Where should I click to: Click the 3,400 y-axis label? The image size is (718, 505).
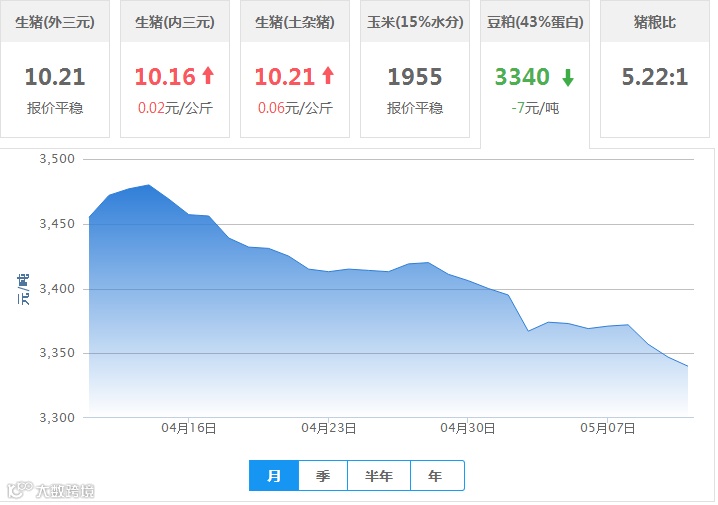click(x=57, y=289)
